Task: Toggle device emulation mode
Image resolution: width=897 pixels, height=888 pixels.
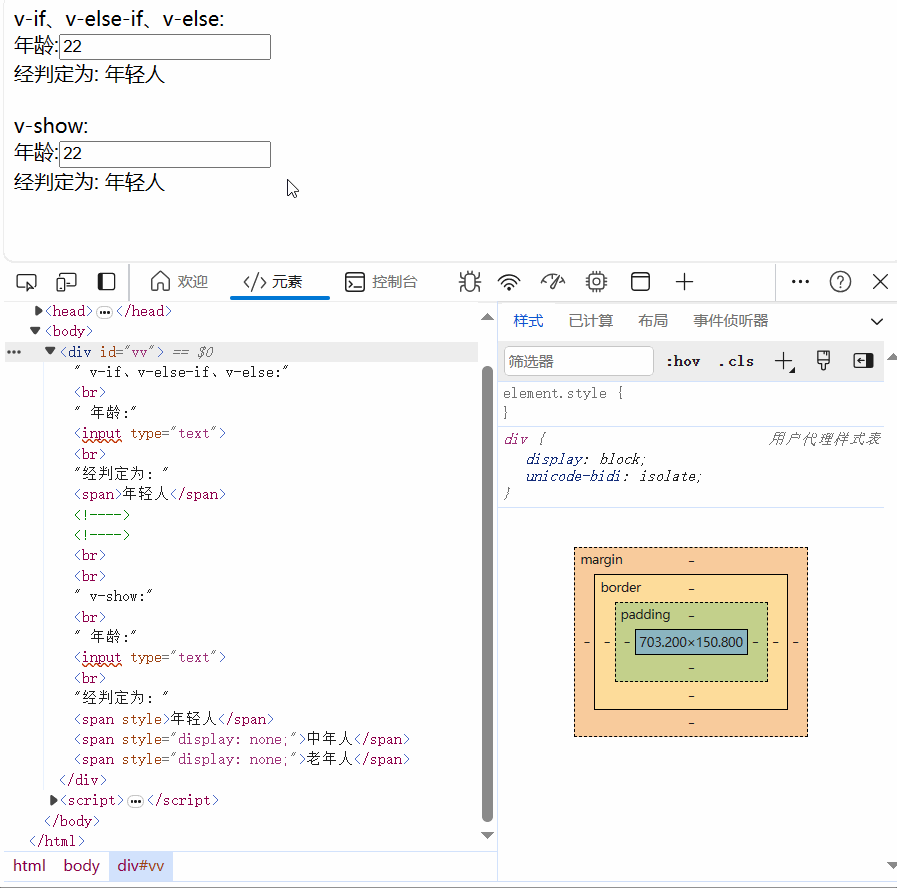Action: tap(66, 282)
